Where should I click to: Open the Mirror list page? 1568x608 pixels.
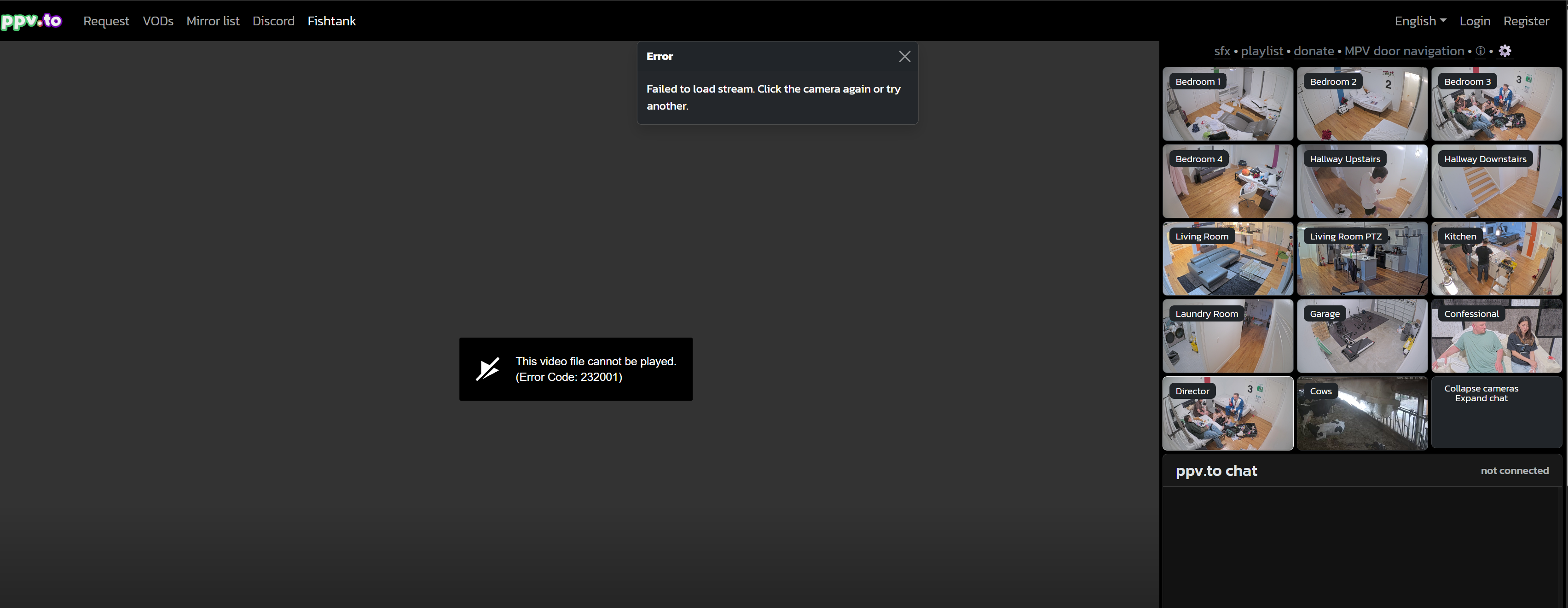pos(213,21)
